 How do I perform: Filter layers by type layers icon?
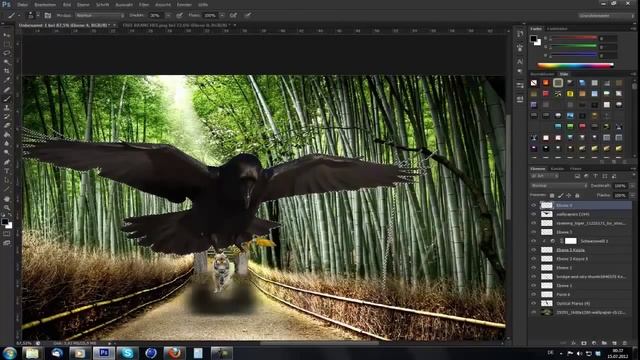(596, 176)
